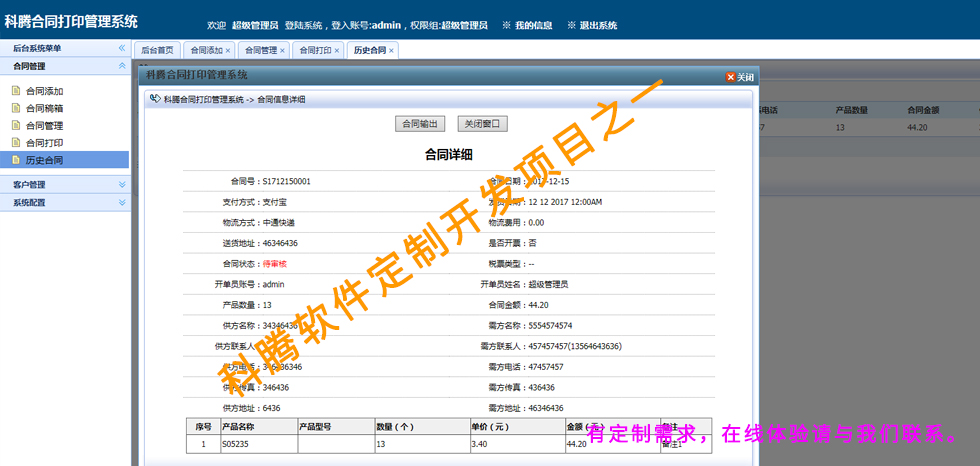
Task: Click contract number S1712150001
Action: point(286,182)
